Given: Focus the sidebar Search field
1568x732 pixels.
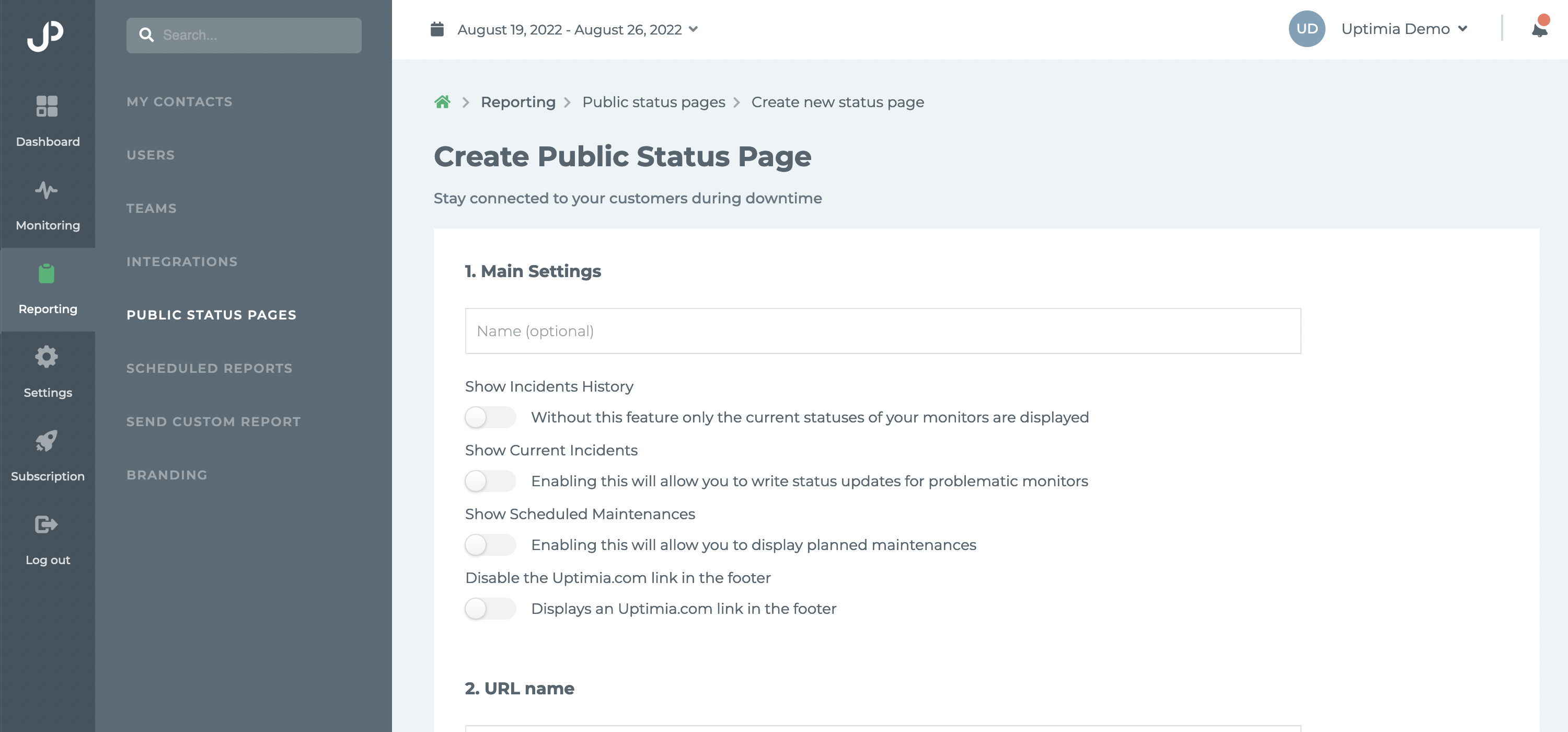Looking at the screenshot, I should click(x=244, y=35).
